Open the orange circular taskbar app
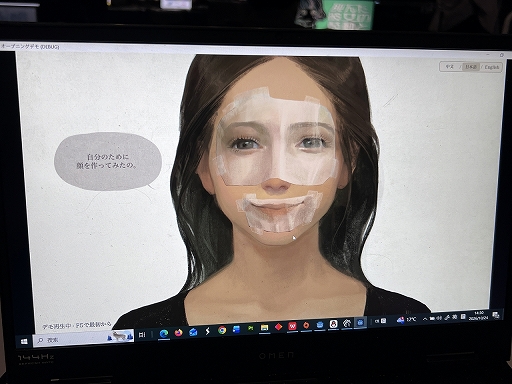 (306, 326)
